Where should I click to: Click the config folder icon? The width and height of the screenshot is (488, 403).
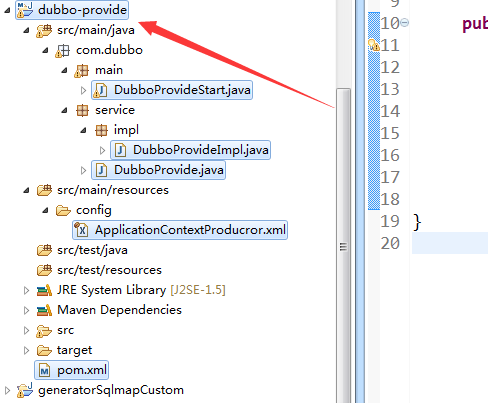pyautogui.click(x=63, y=211)
